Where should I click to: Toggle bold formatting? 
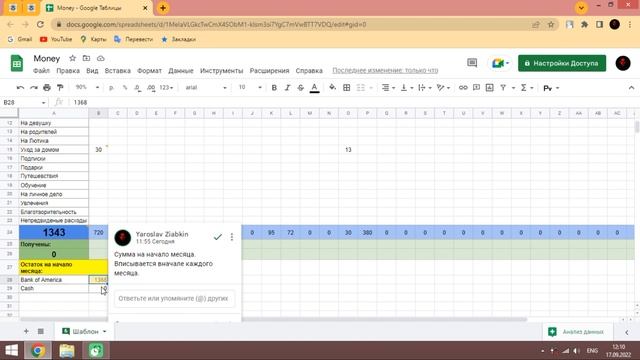[x=274, y=88]
